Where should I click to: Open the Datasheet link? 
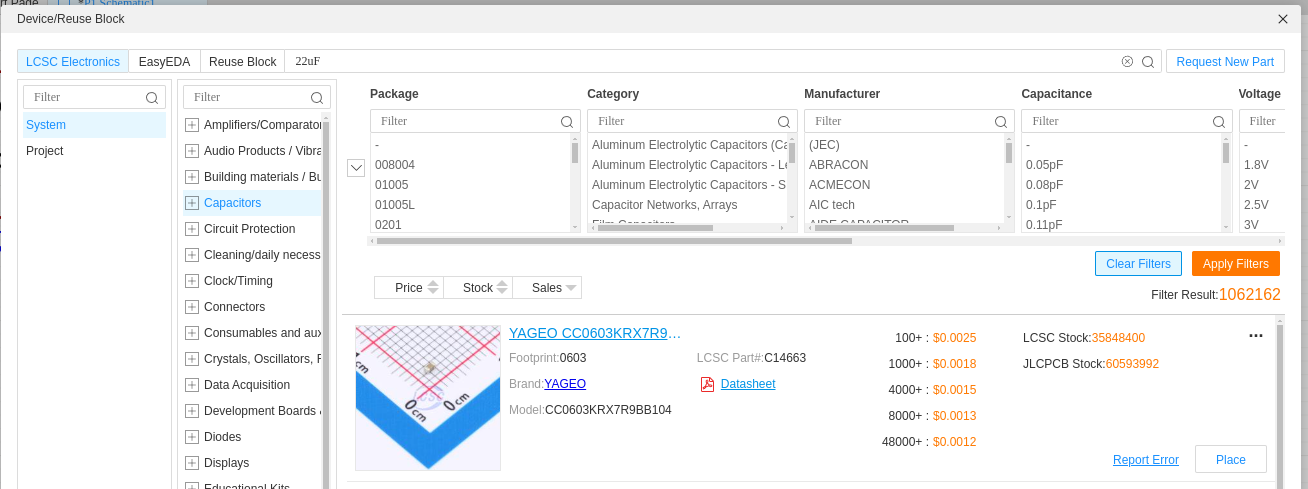point(748,384)
